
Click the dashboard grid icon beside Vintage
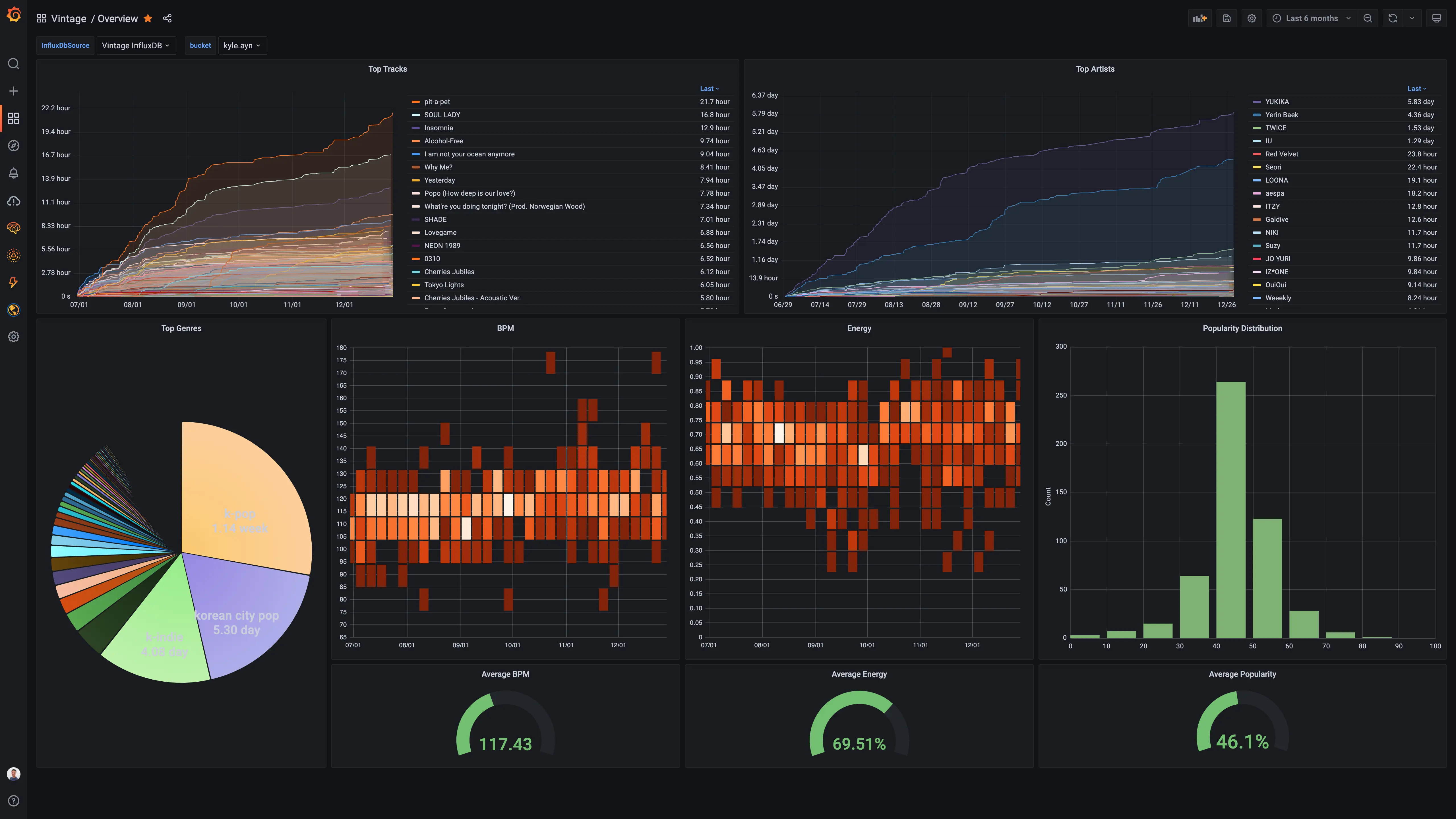(x=41, y=18)
